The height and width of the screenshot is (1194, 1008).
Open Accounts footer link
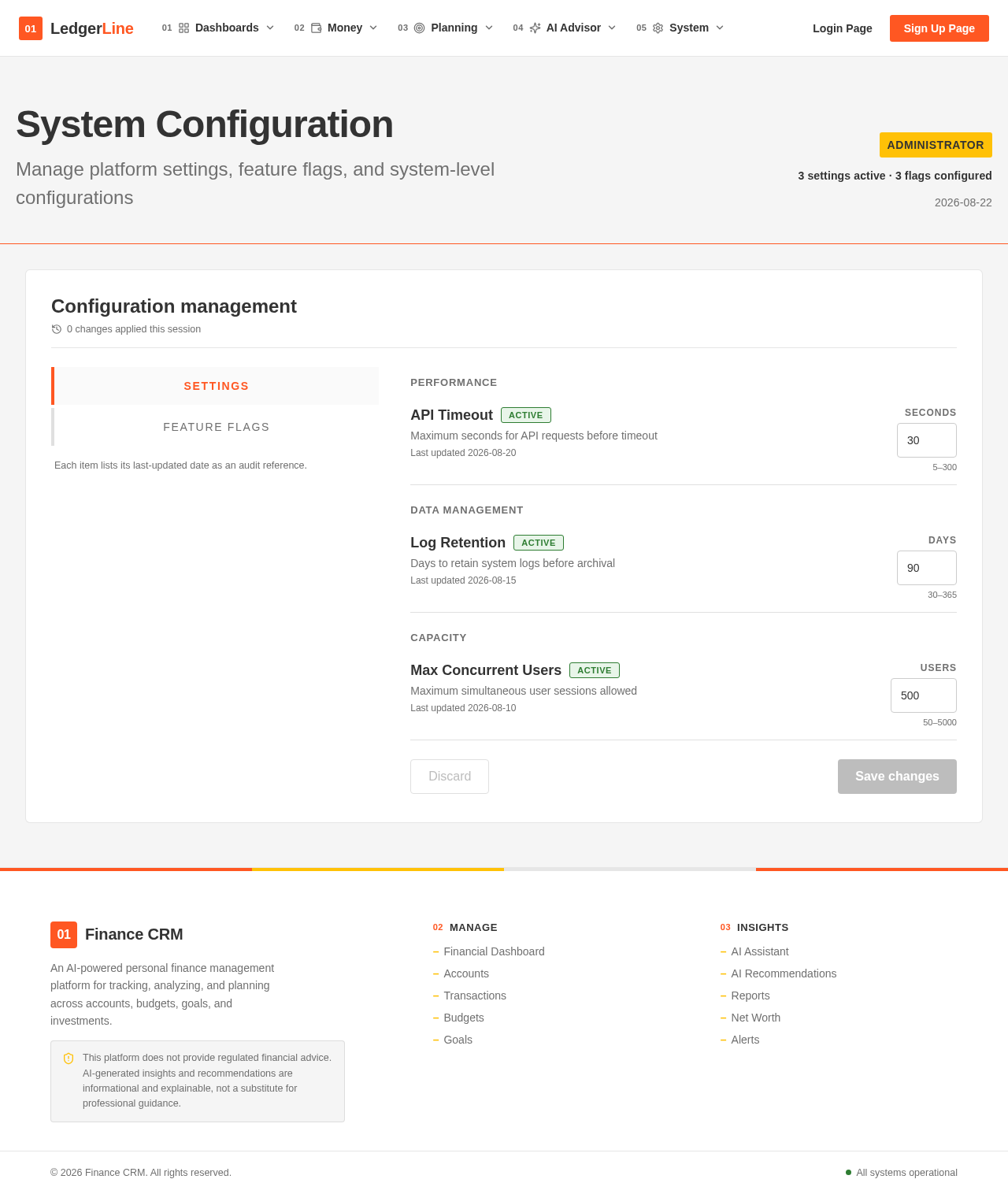click(x=466, y=973)
